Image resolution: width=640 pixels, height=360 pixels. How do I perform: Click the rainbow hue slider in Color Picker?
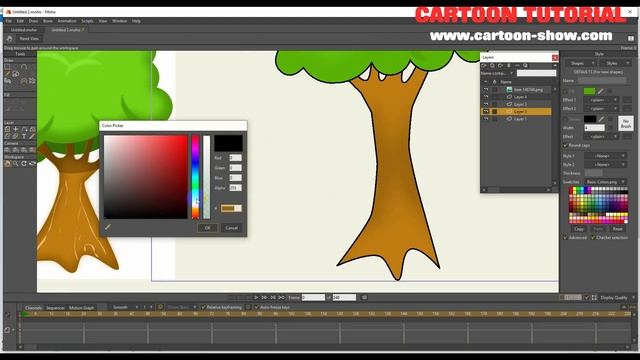click(196, 177)
